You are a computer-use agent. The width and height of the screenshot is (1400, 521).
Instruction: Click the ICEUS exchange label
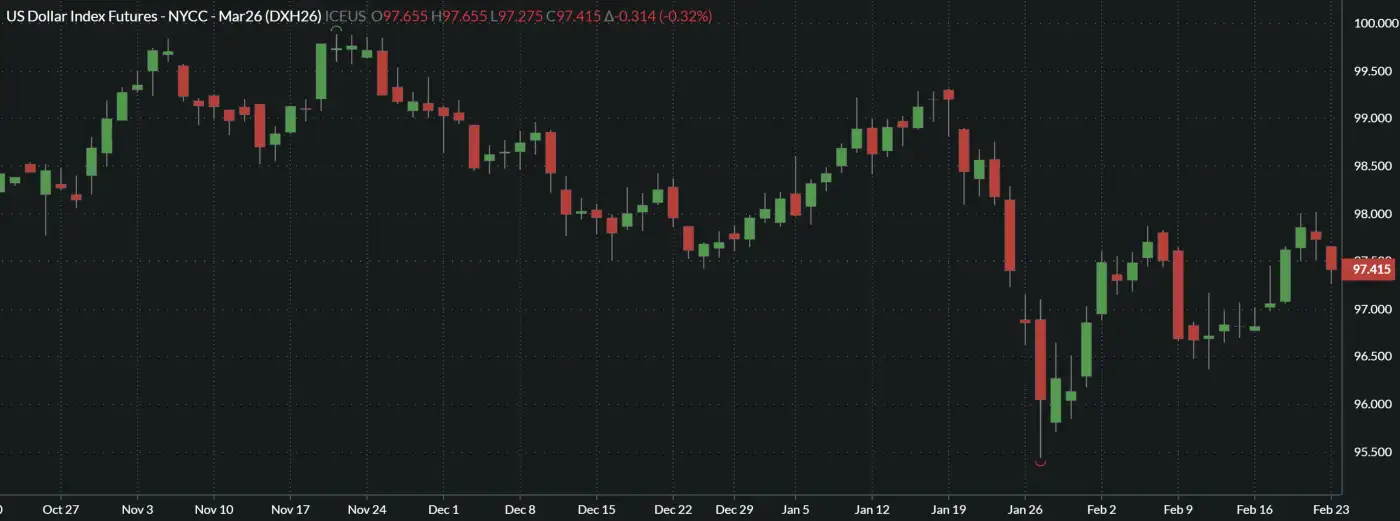(x=346, y=17)
